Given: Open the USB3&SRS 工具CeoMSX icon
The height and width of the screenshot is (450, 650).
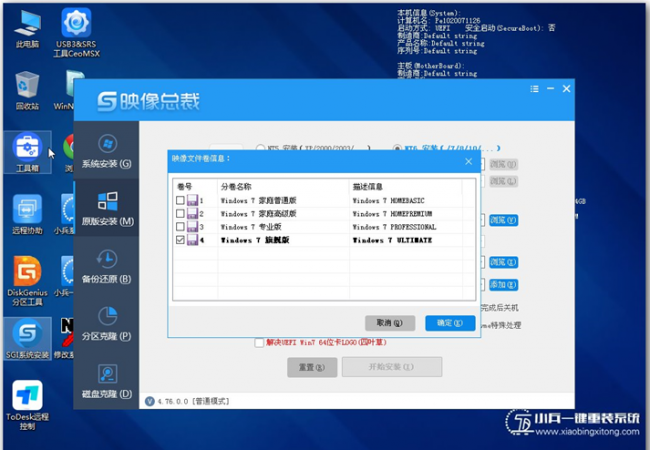Looking at the screenshot, I should [x=76, y=33].
